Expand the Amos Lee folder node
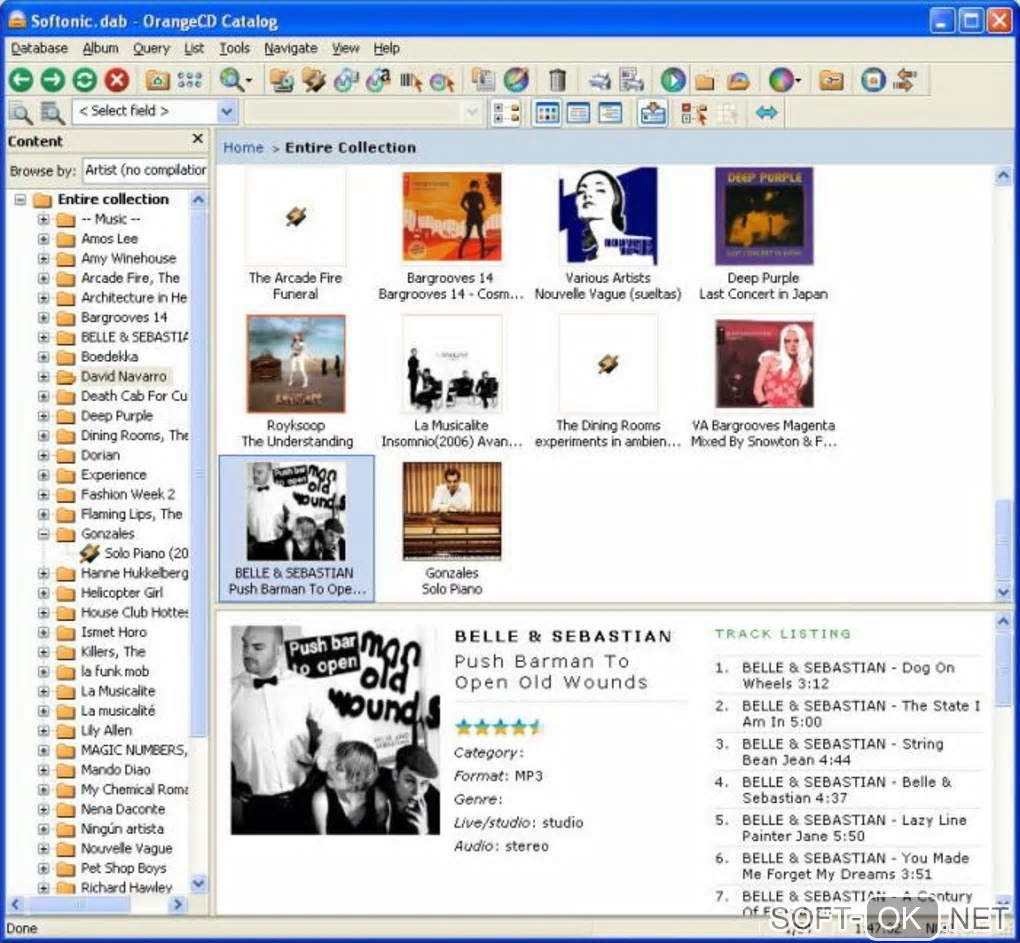Viewport: 1020px width, 943px height. tap(43, 239)
